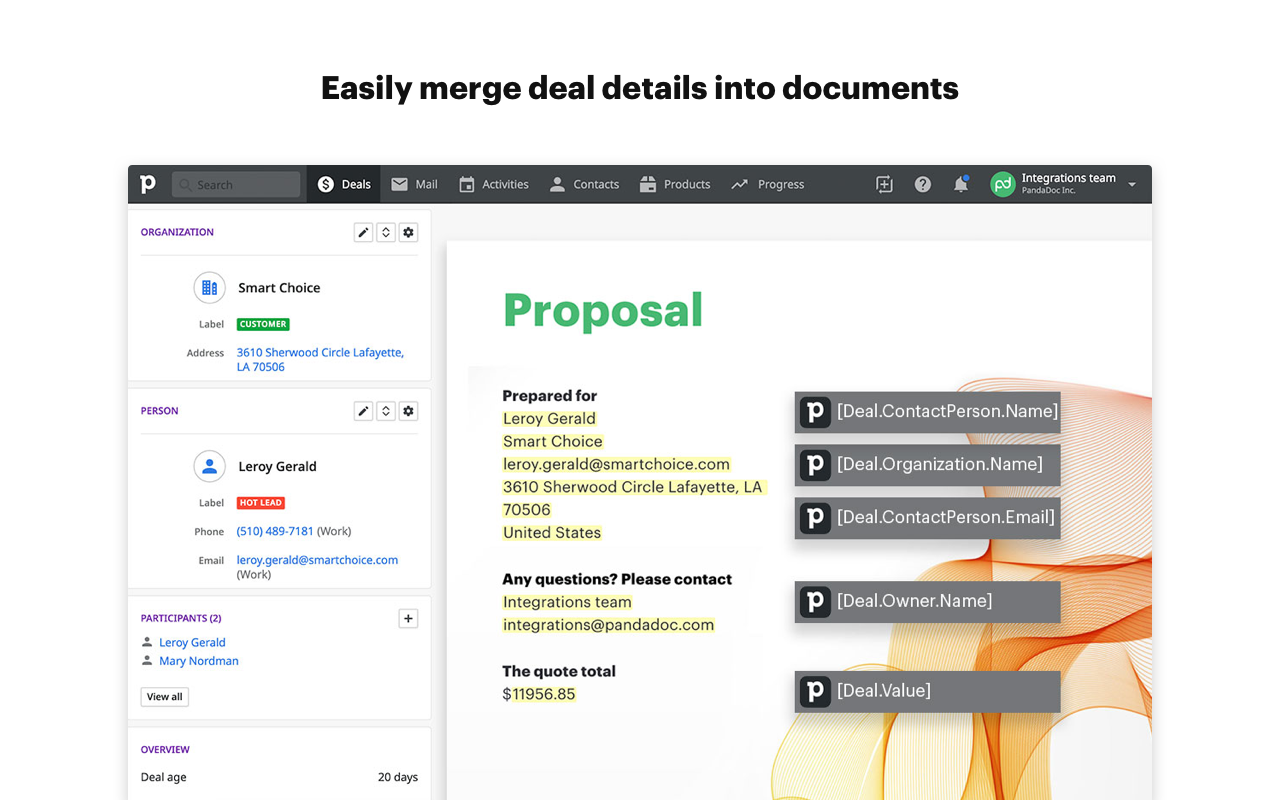Click the leroy.gerald@smartchoice.com email link in Person section
The height and width of the screenshot is (800, 1280).
[x=317, y=560]
